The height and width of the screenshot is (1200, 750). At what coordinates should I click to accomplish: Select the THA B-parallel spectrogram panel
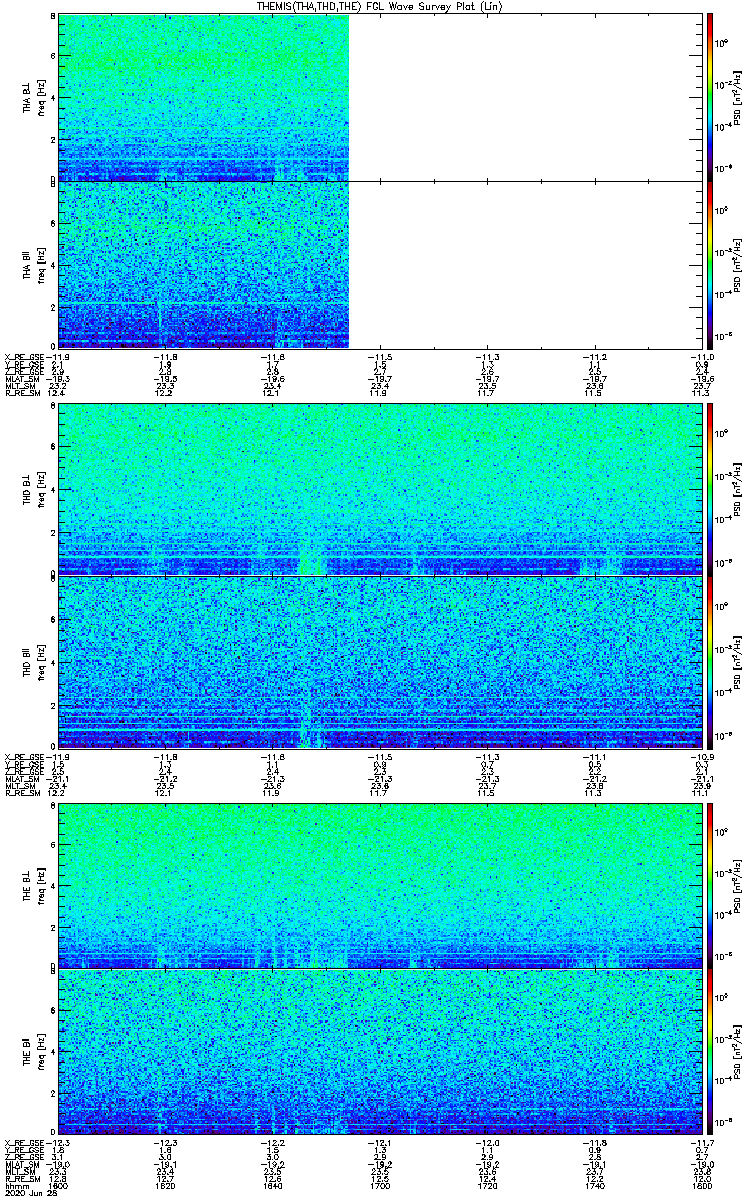pos(380,264)
